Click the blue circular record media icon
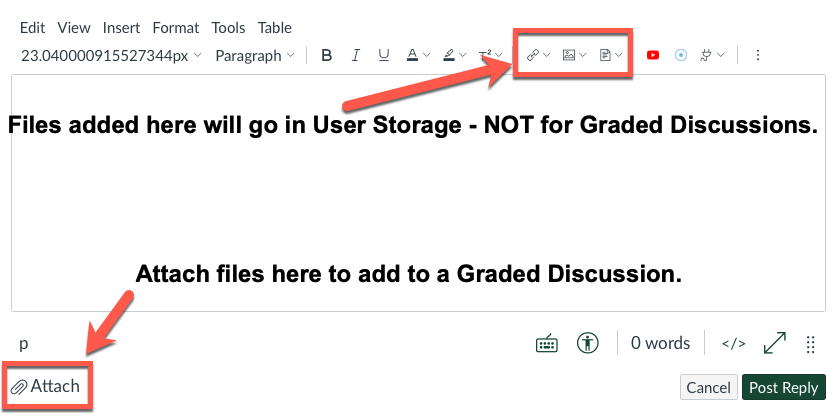Screen dimensions: 838x413 coord(680,55)
